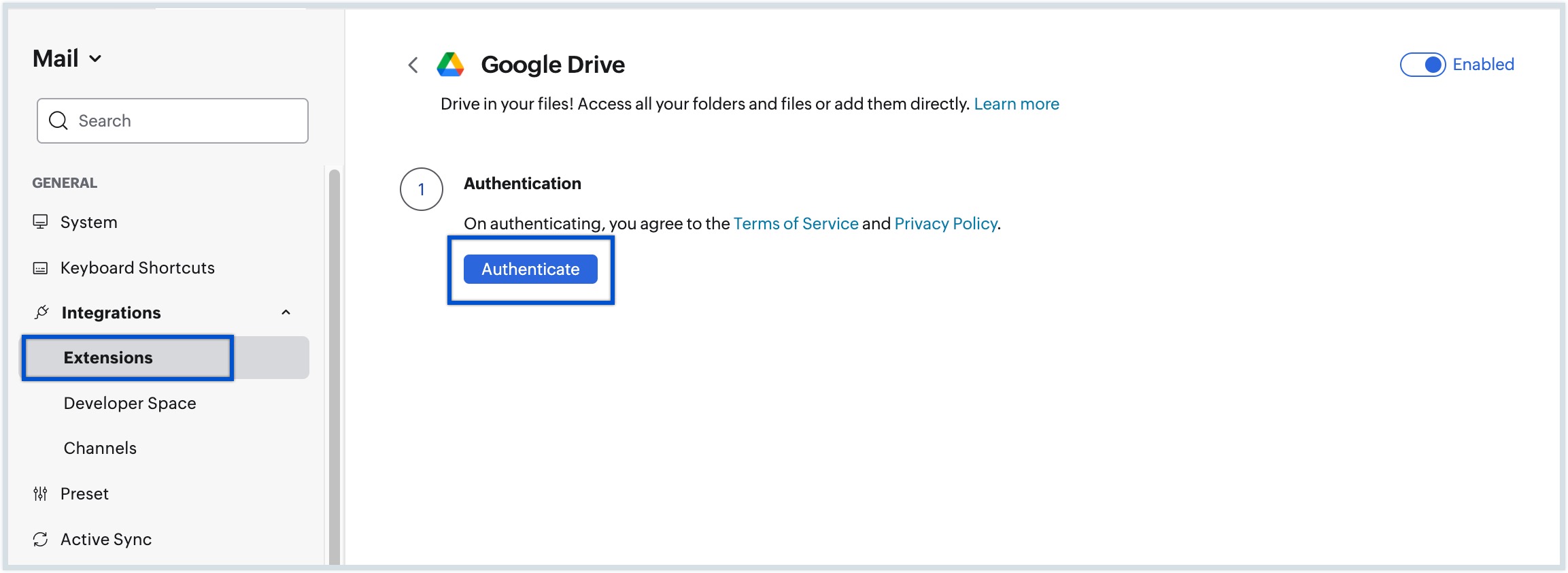Collapse the Integrations section chevron
This screenshot has height=573, width=1568.
click(x=286, y=312)
